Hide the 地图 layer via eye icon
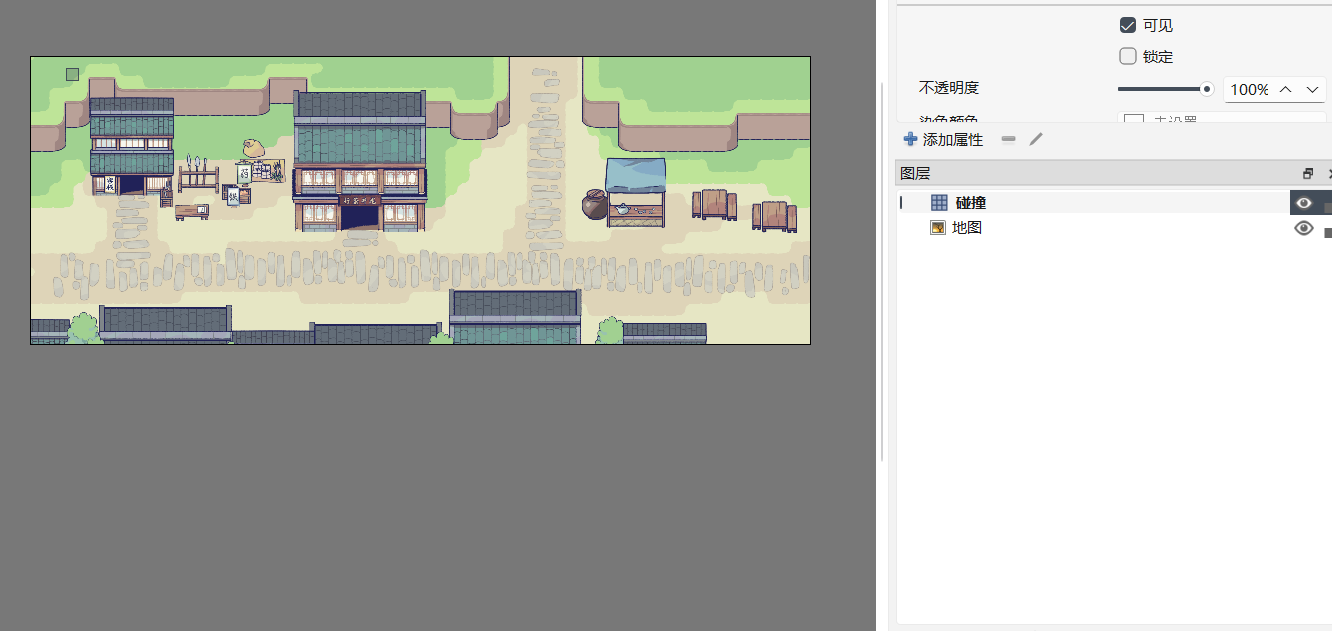This screenshot has width=1332, height=631. click(1303, 228)
